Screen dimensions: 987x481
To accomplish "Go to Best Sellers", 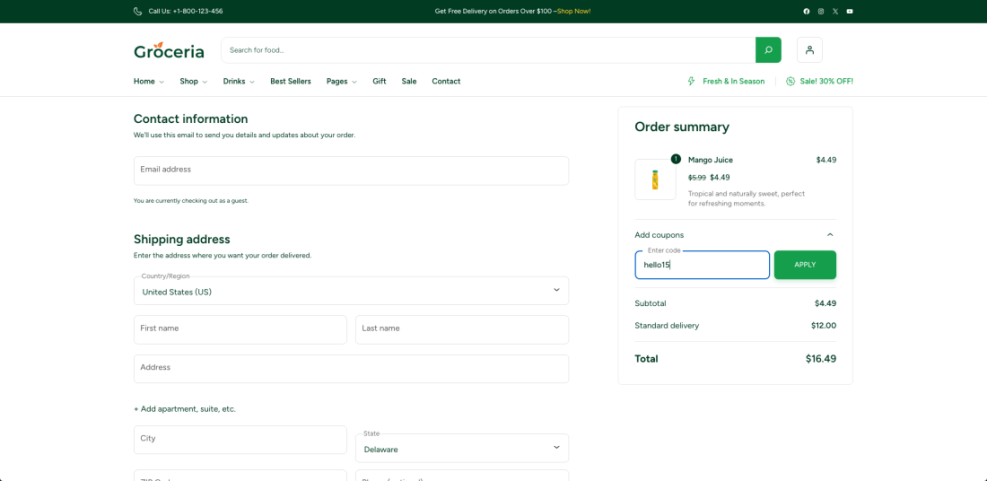I will [x=291, y=81].
